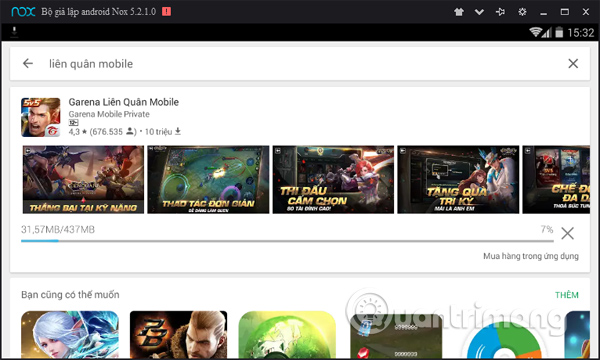Open the suggested green globe app icon
600x360 pixels.
pos(287,335)
